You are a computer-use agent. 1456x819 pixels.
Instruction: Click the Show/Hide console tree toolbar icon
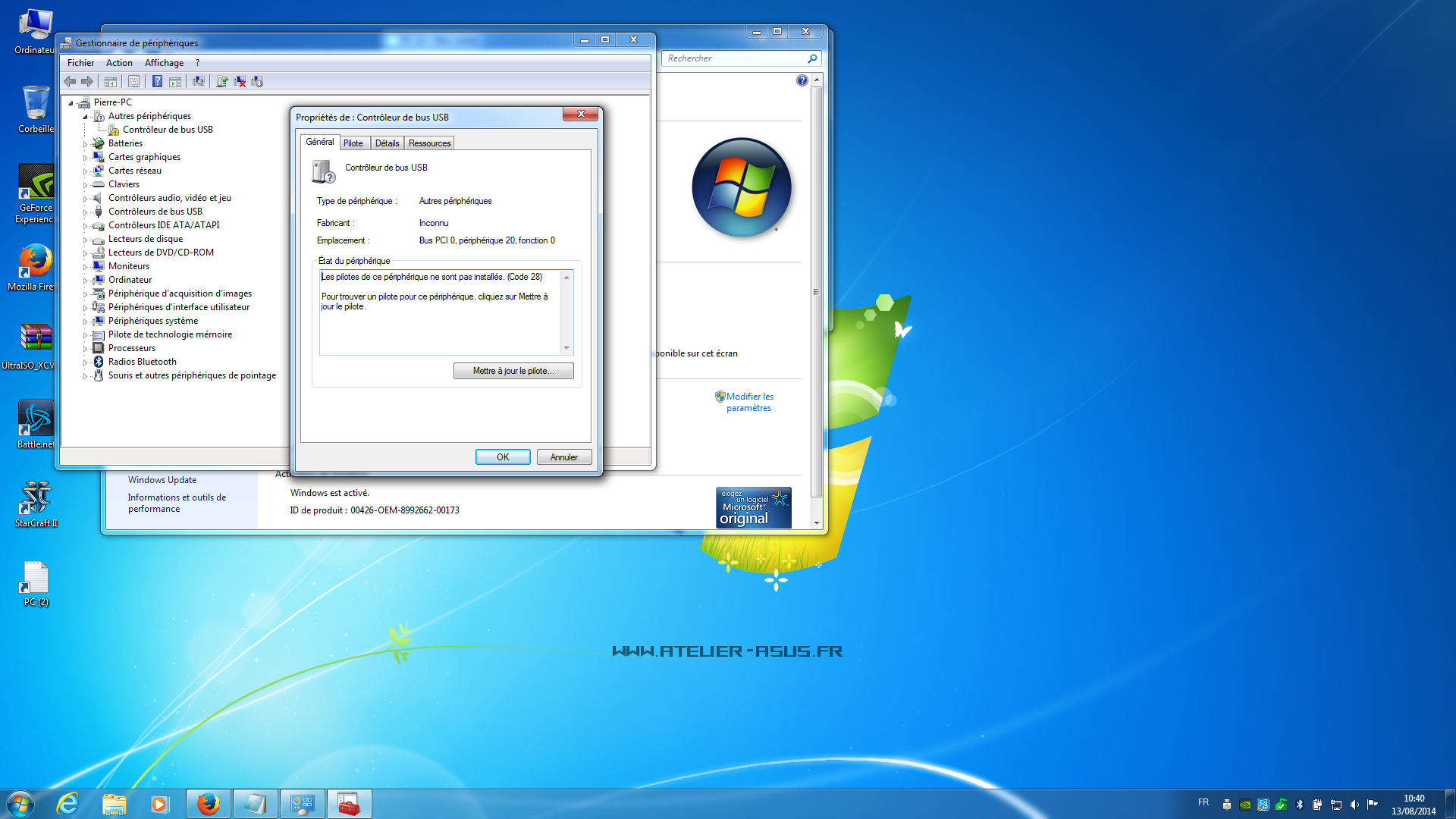pyautogui.click(x=110, y=81)
